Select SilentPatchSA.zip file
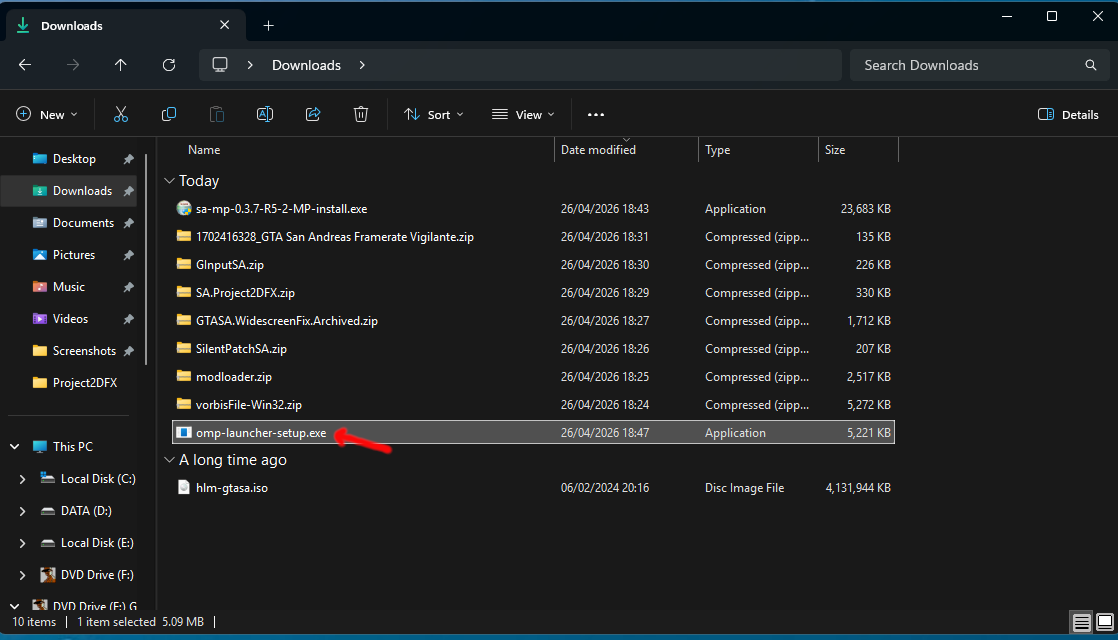The height and width of the screenshot is (640, 1118). [x=533, y=349]
